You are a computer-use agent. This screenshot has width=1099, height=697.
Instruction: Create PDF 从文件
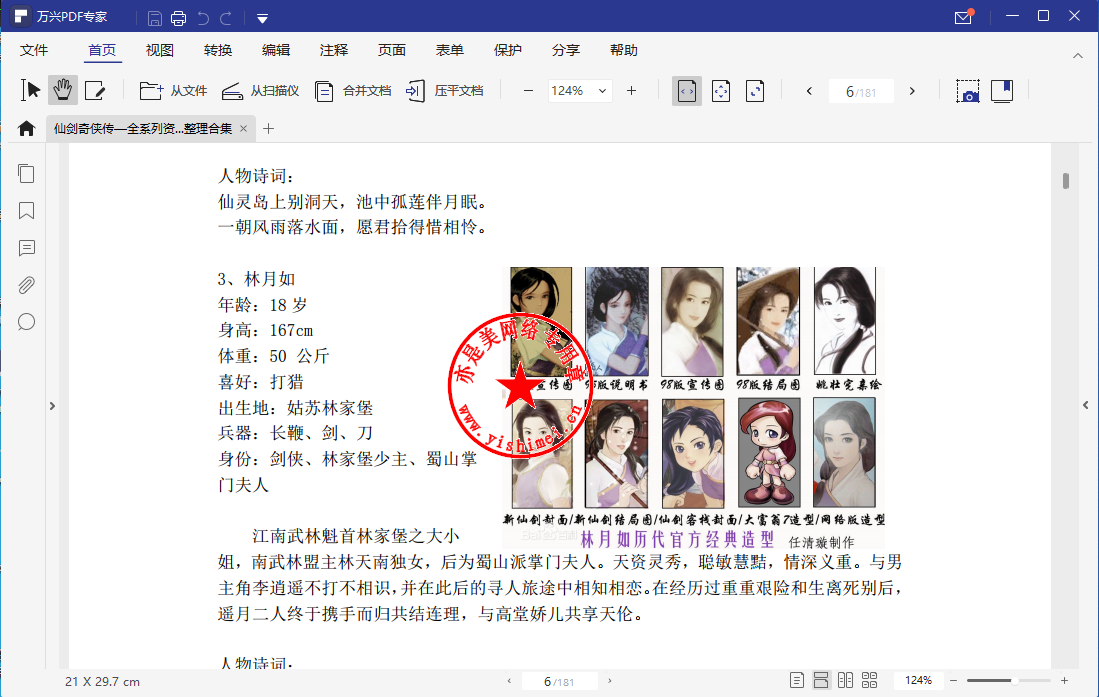click(x=173, y=90)
